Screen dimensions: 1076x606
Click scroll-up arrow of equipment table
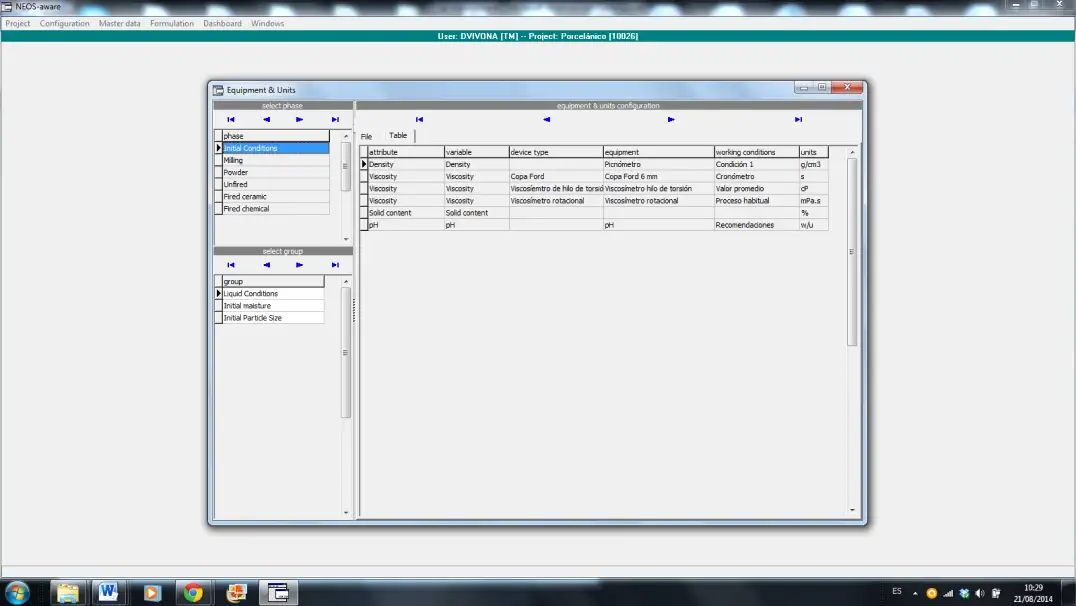[x=852, y=152]
